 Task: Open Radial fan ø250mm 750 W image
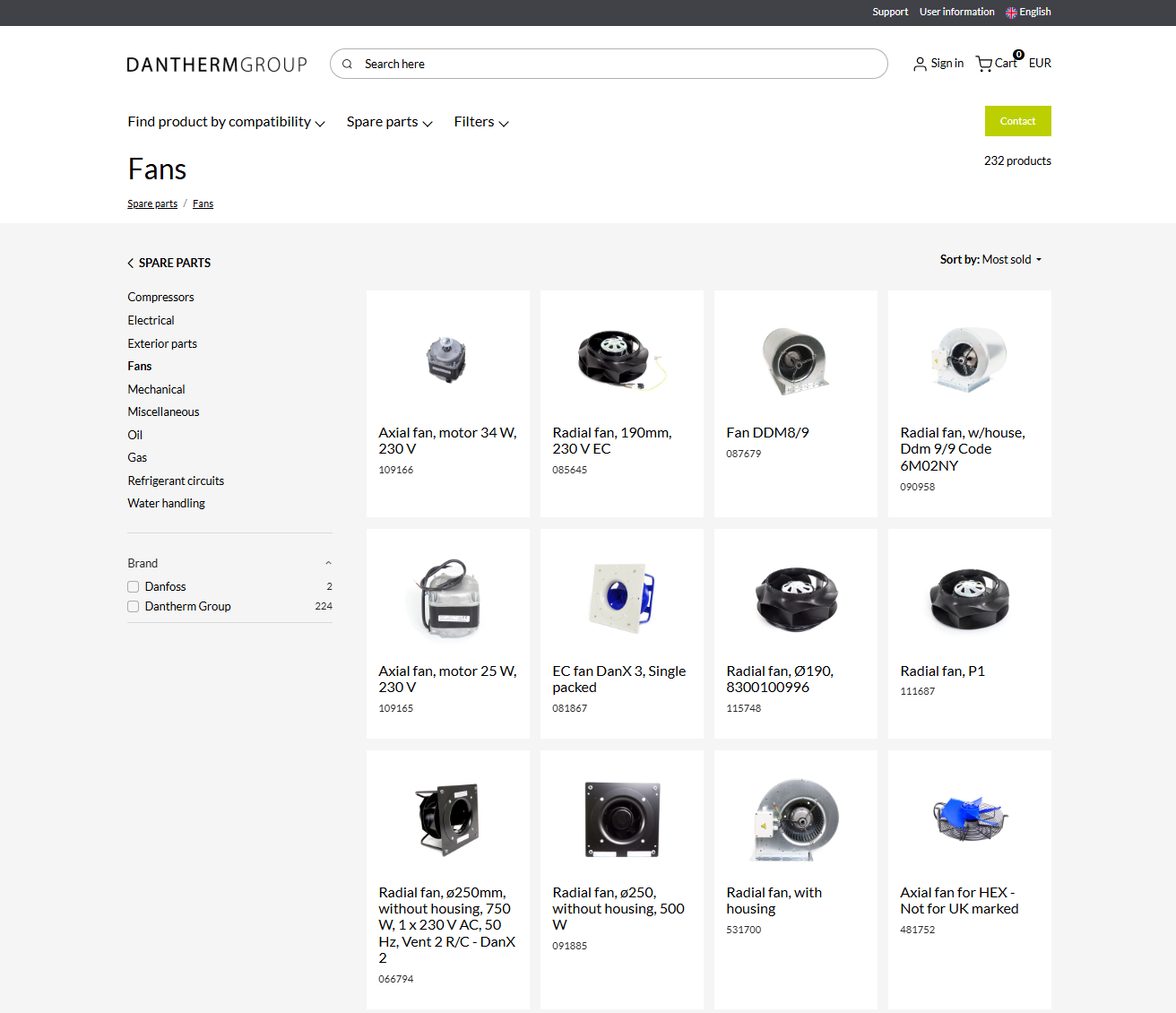click(x=447, y=819)
